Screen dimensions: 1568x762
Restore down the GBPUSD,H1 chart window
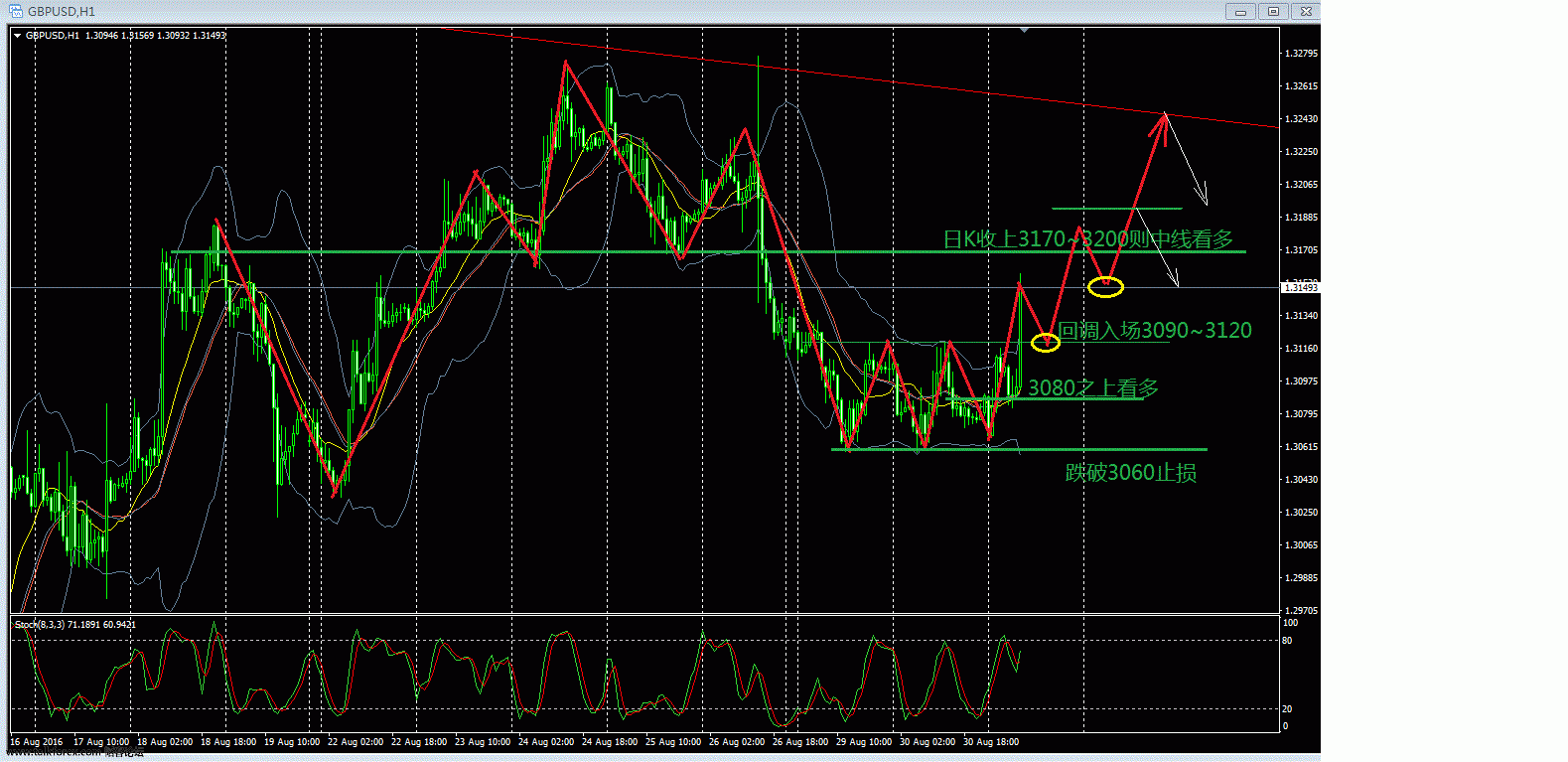pos(1273,12)
